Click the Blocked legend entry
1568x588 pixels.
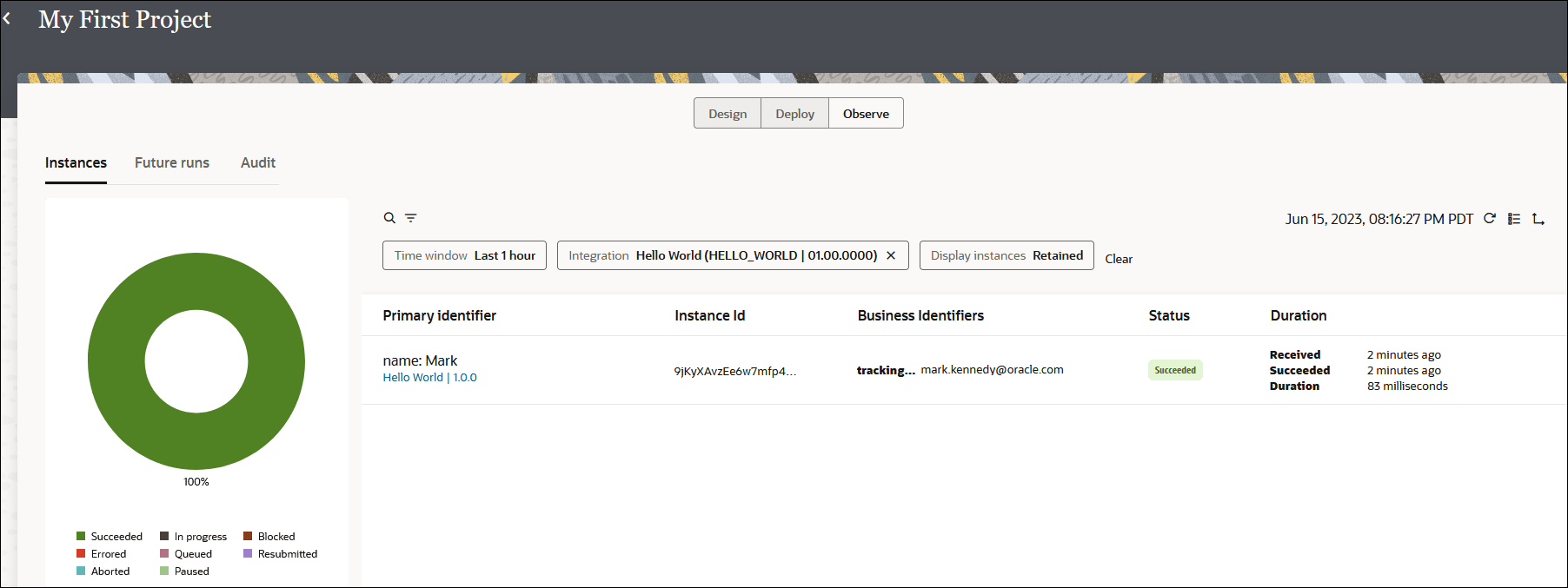click(269, 537)
